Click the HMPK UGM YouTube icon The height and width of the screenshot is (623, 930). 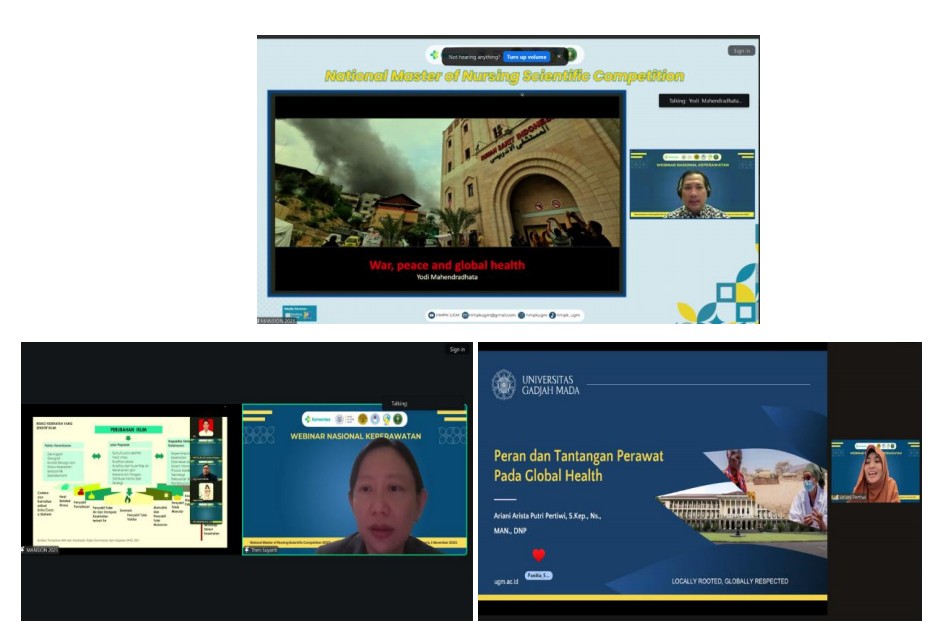coord(432,315)
